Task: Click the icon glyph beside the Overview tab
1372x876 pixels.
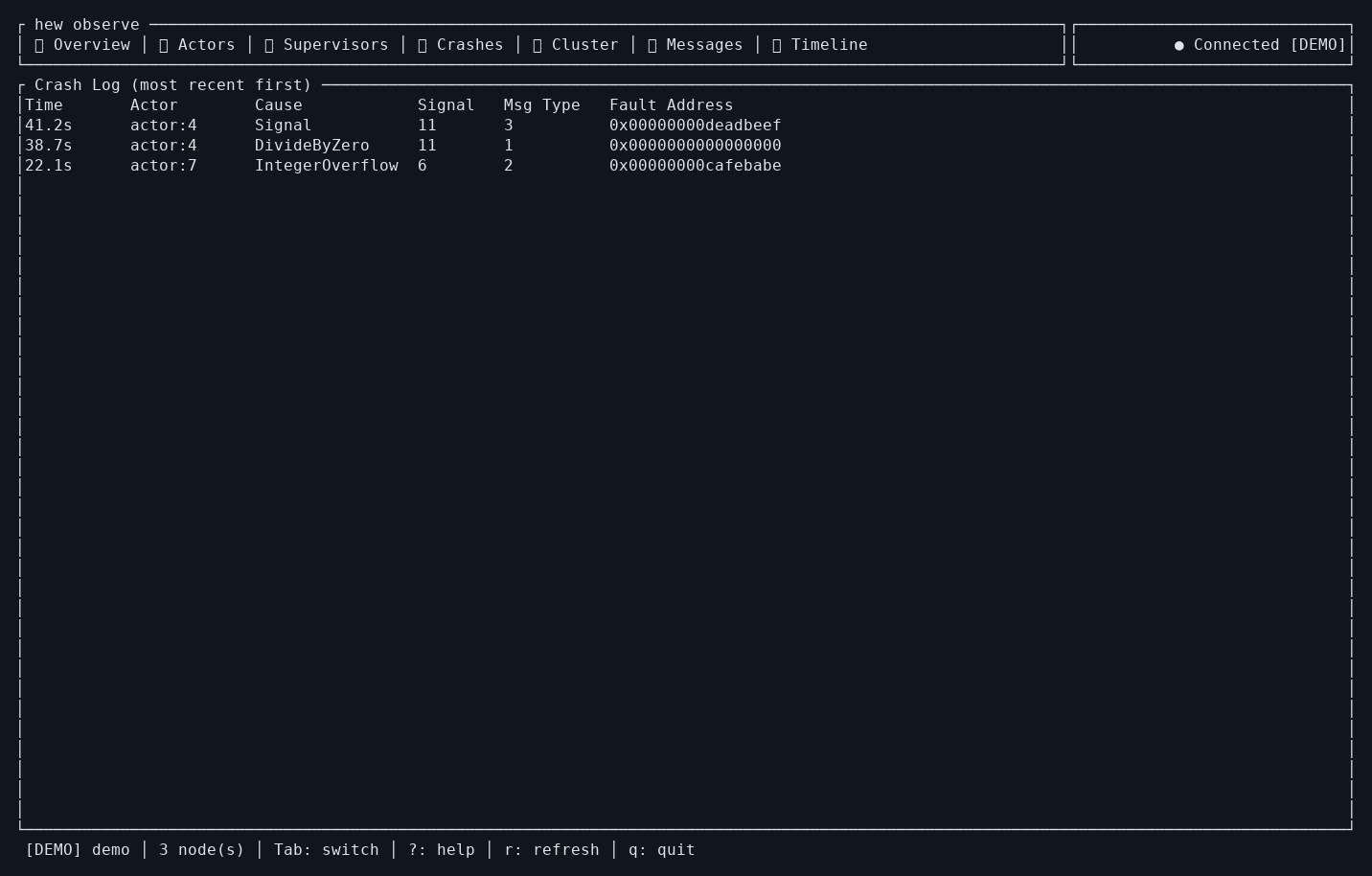Action: click(x=39, y=45)
